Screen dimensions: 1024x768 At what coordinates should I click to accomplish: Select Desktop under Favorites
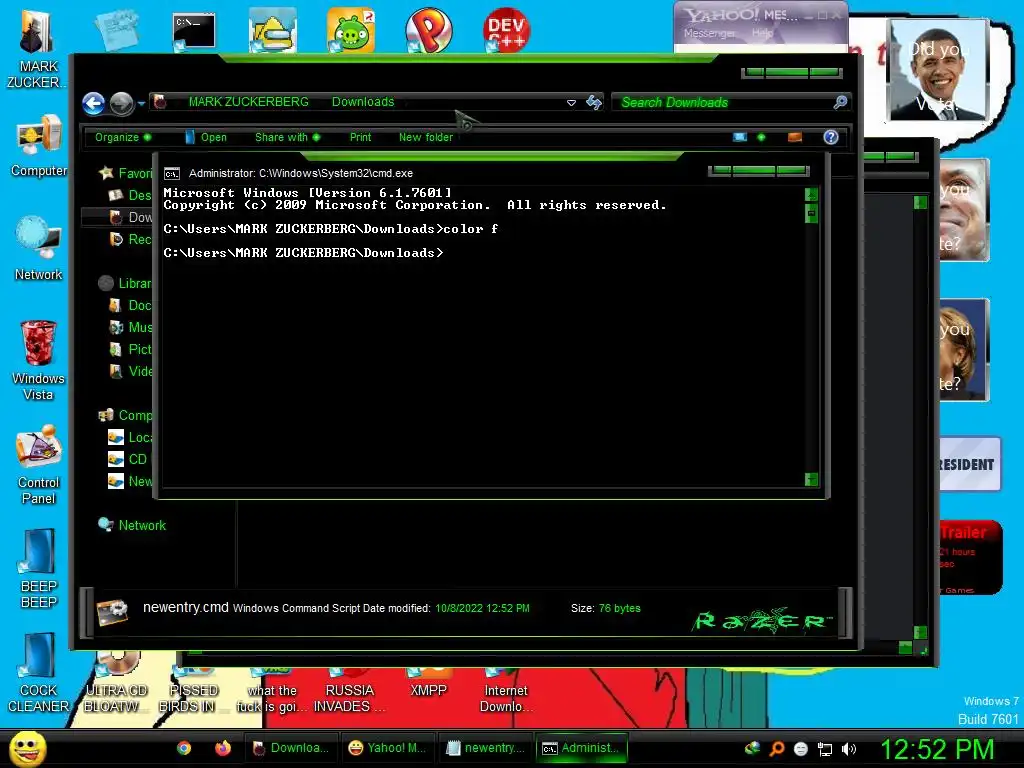[x=130, y=195]
